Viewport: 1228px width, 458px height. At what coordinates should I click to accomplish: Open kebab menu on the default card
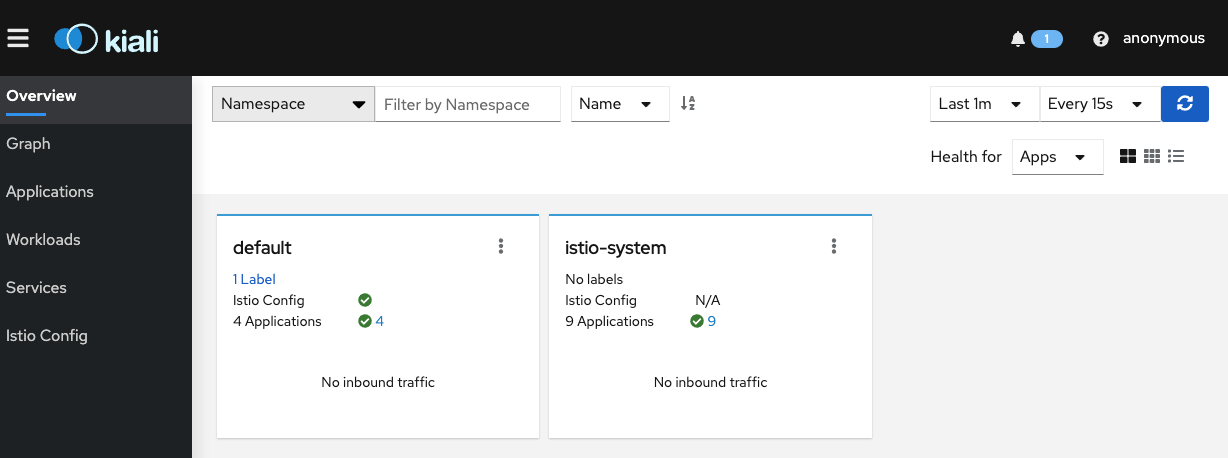point(501,246)
